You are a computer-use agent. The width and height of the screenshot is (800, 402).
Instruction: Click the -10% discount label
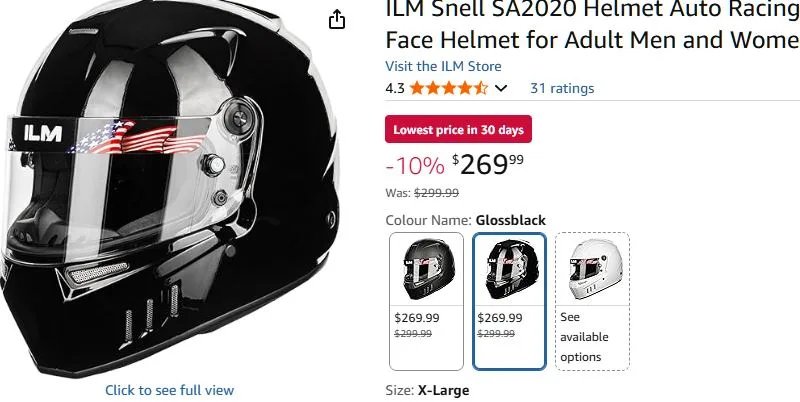coord(415,165)
